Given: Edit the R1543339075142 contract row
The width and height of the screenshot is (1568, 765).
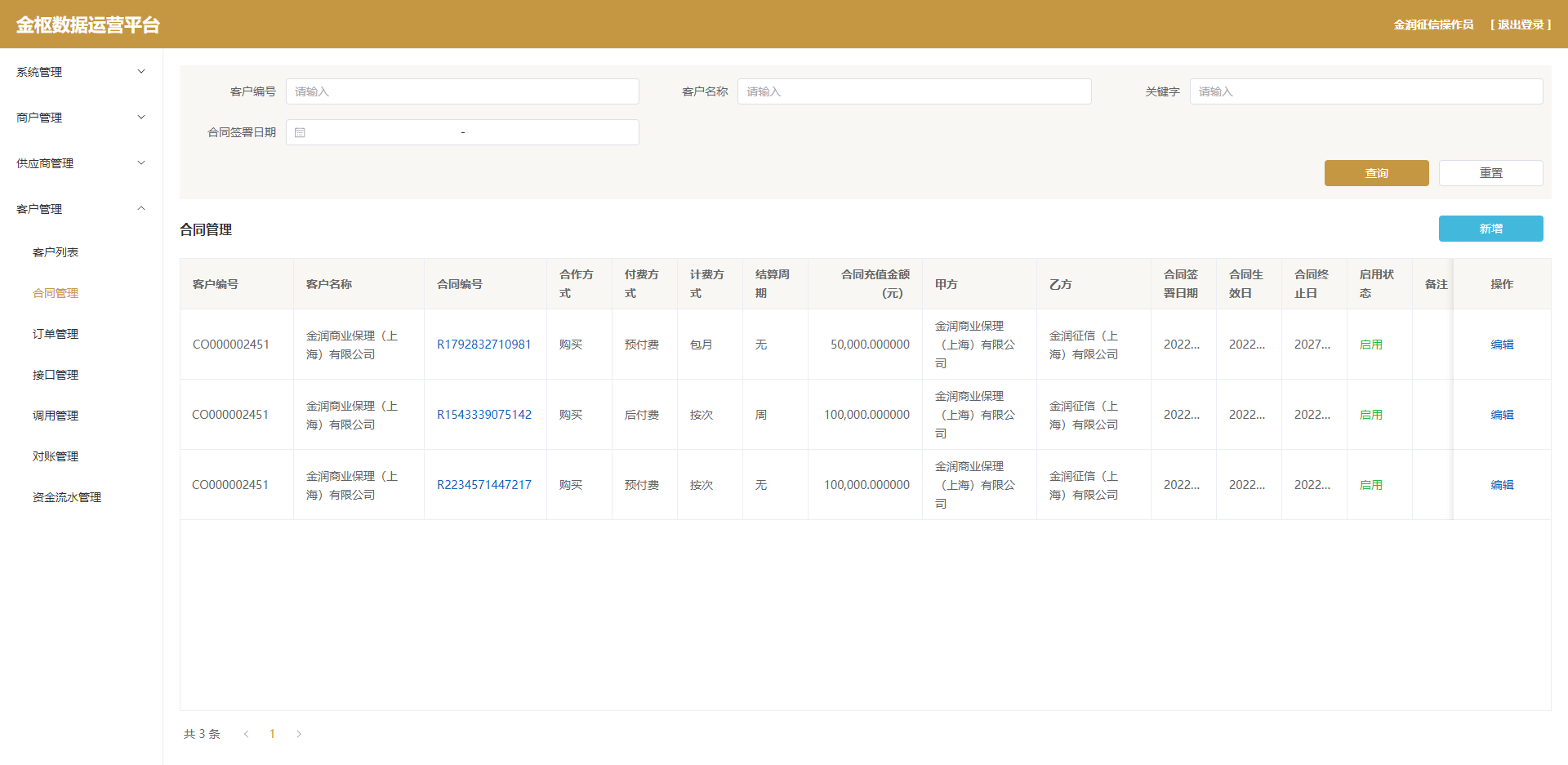Looking at the screenshot, I should click(x=1502, y=415).
